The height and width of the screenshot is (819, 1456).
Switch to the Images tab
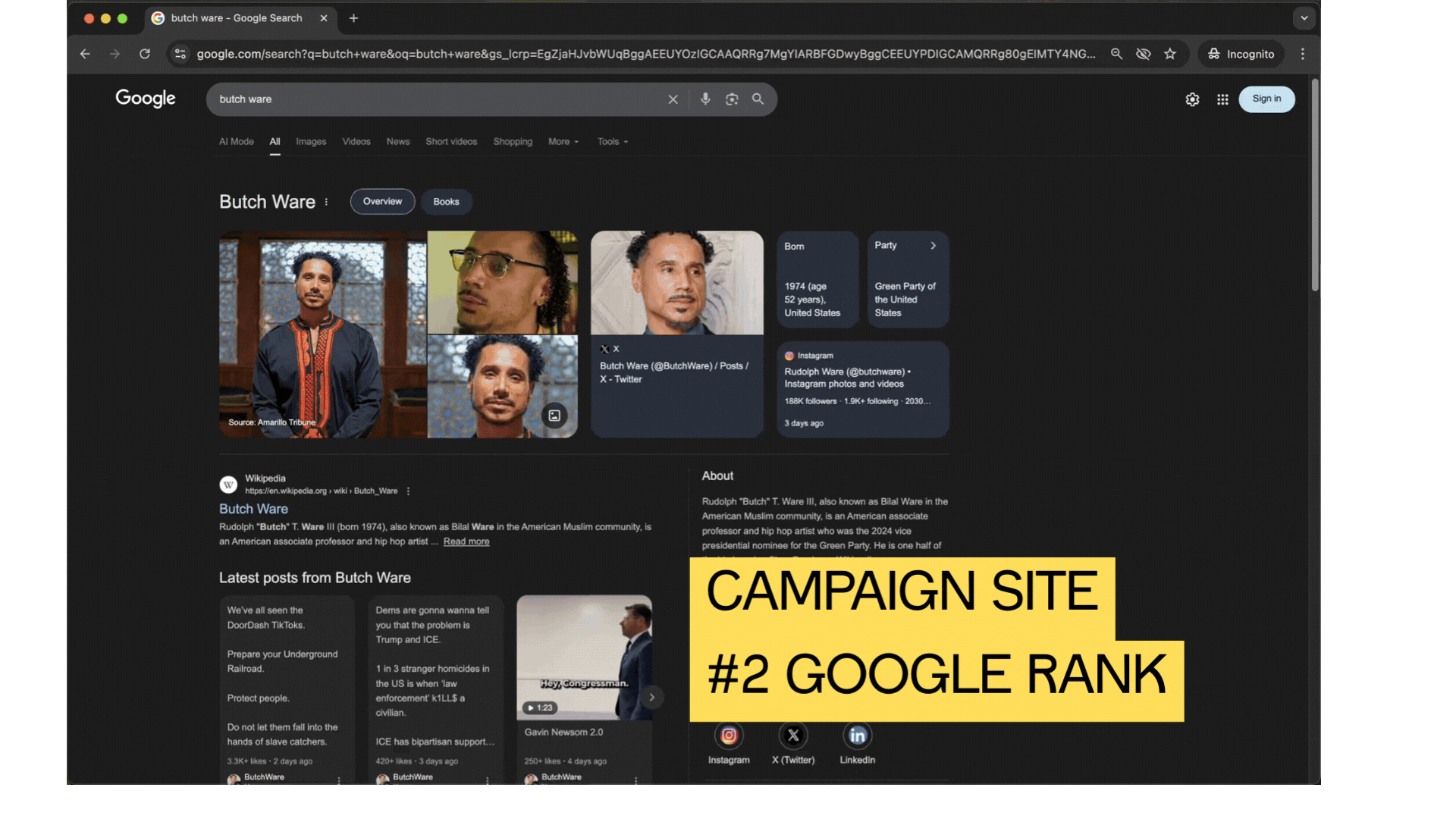click(311, 142)
